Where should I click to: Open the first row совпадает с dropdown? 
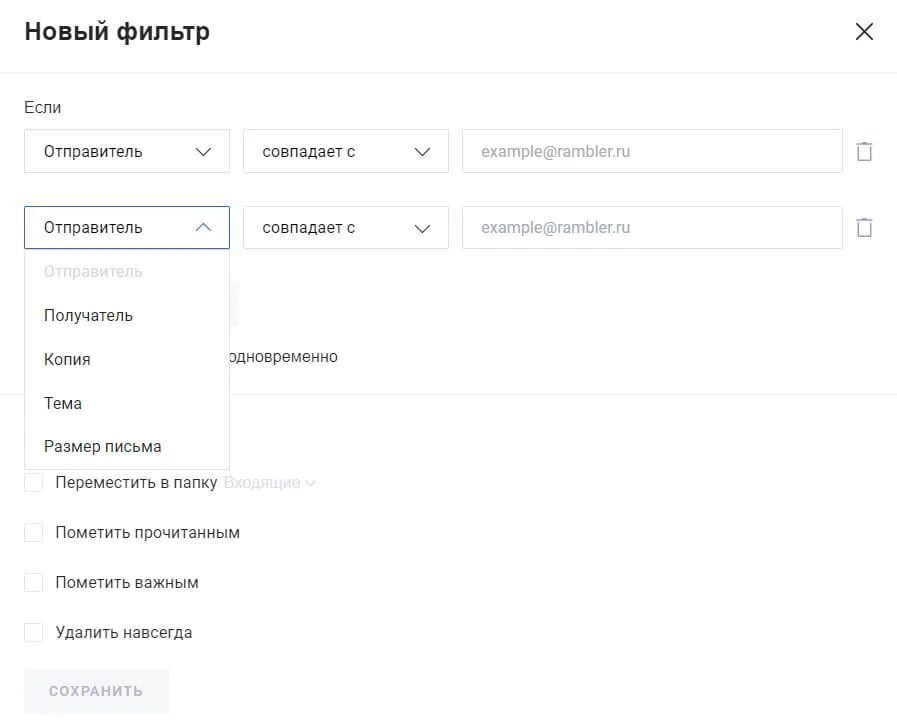(345, 152)
